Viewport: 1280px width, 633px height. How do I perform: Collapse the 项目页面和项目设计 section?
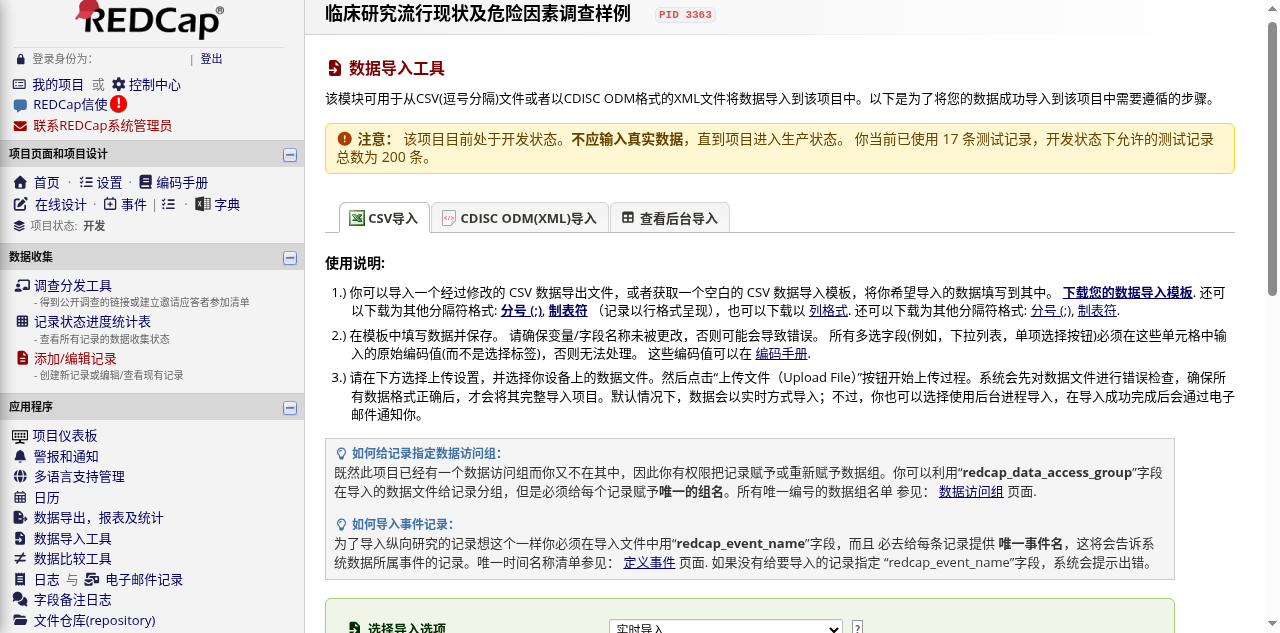click(290, 155)
